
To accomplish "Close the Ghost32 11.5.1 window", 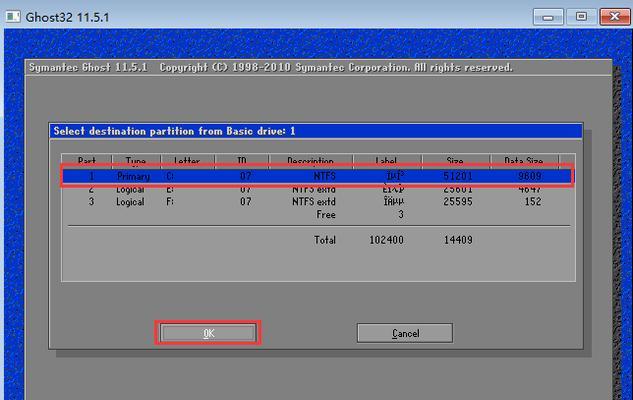I will click(614, 17).
